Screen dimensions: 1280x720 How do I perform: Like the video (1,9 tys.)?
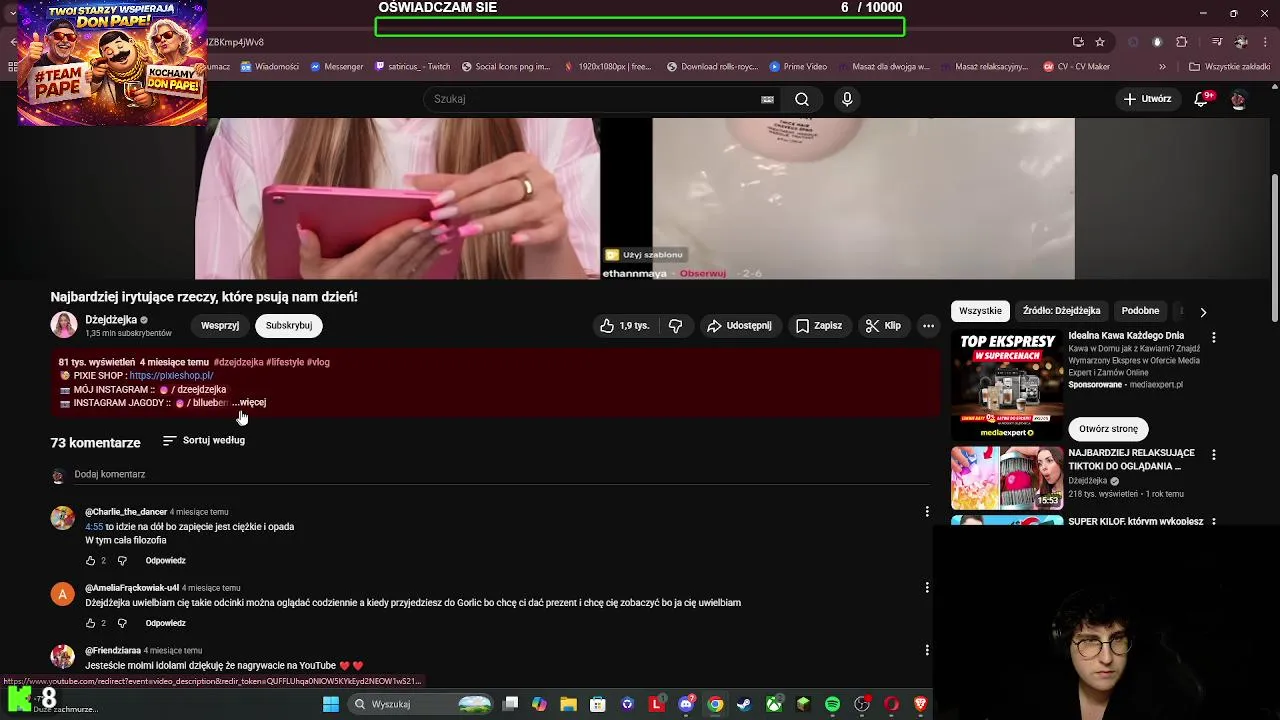click(625, 325)
